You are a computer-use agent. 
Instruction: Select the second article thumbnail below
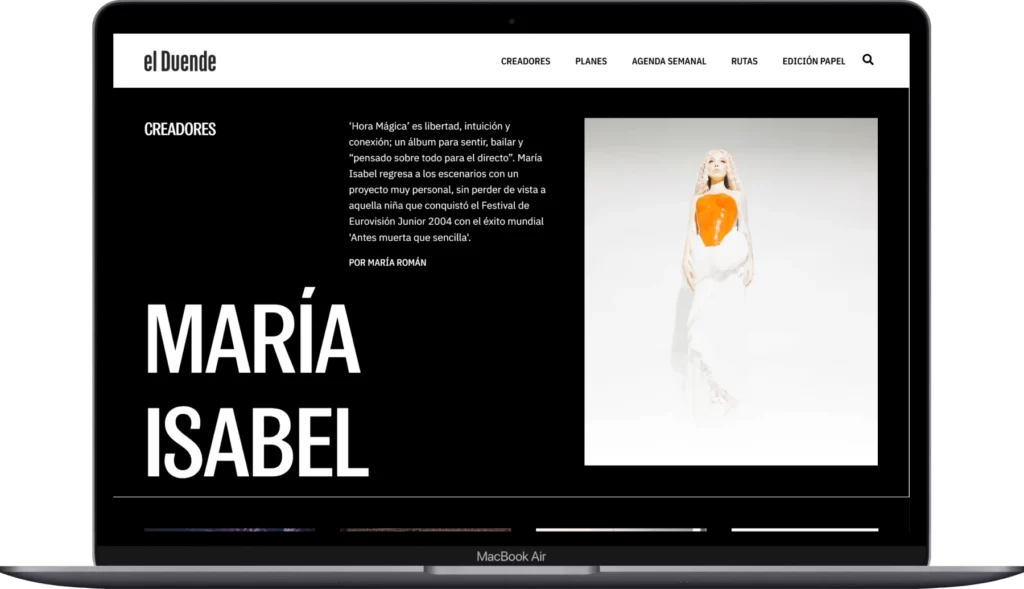pyautogui.click(x=425, y=530)
